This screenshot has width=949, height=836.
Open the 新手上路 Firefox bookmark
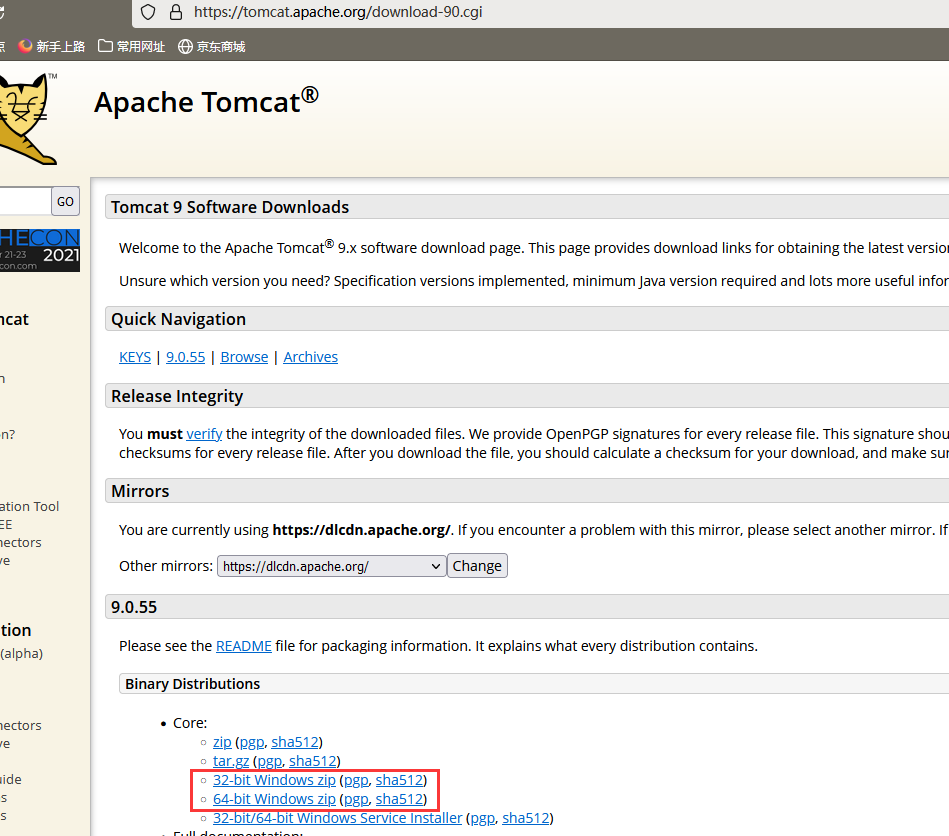click(51, 47)
